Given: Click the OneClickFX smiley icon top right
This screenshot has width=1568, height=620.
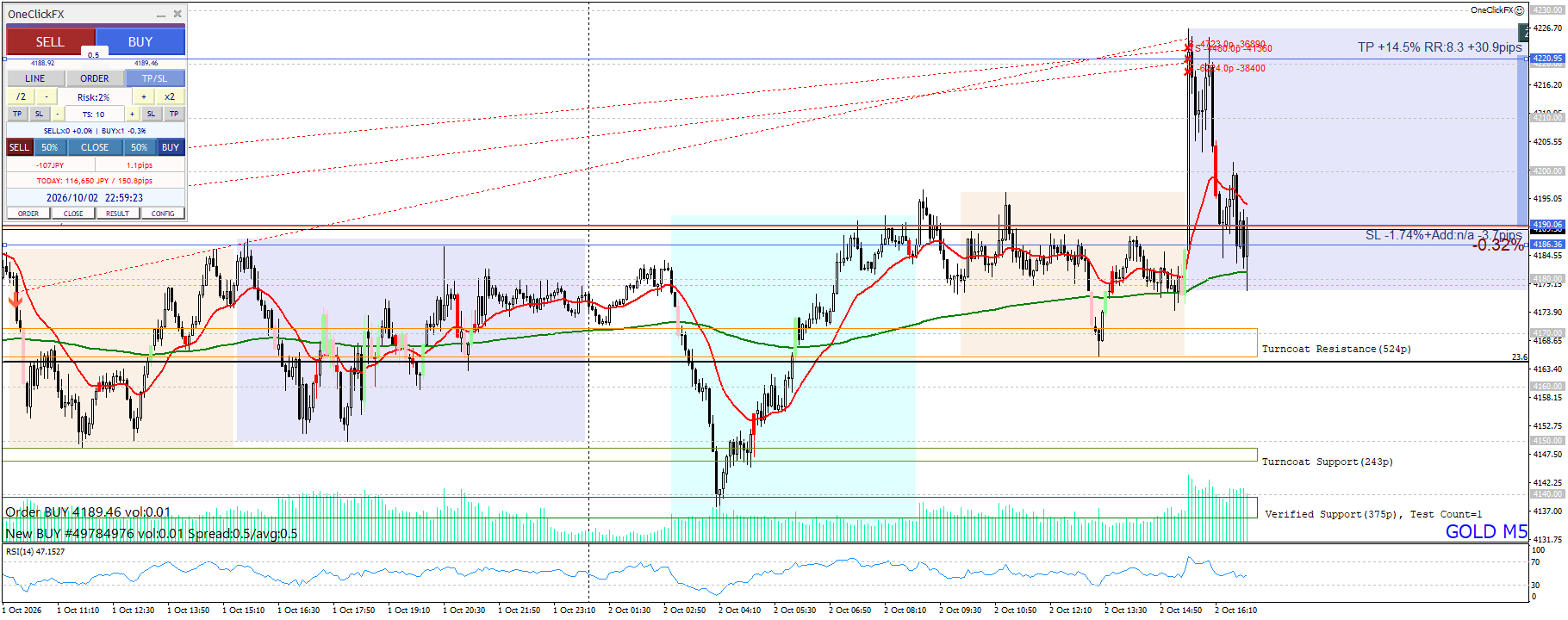Looking at the screenshot, I should (1520, 10).
